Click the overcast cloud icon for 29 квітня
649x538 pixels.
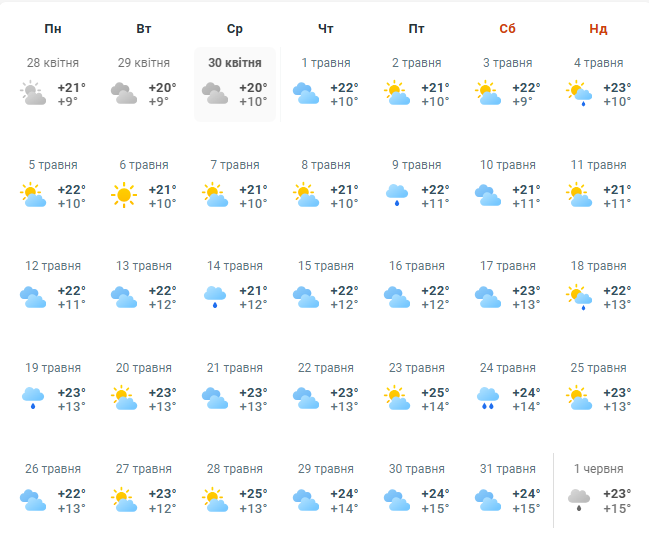(124, 94)
